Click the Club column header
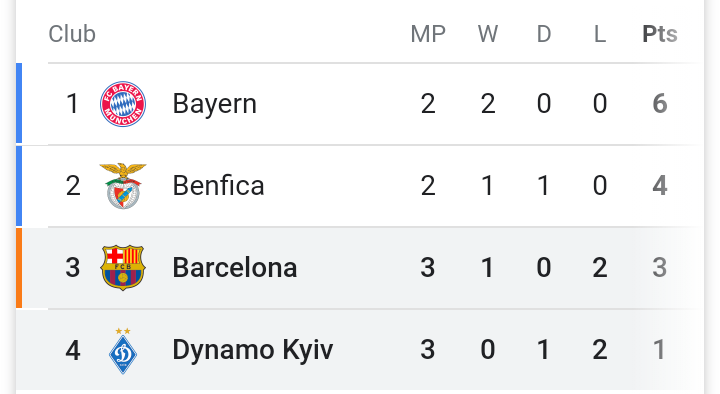Screen dimensions: 720x394 tap(72, 34)
